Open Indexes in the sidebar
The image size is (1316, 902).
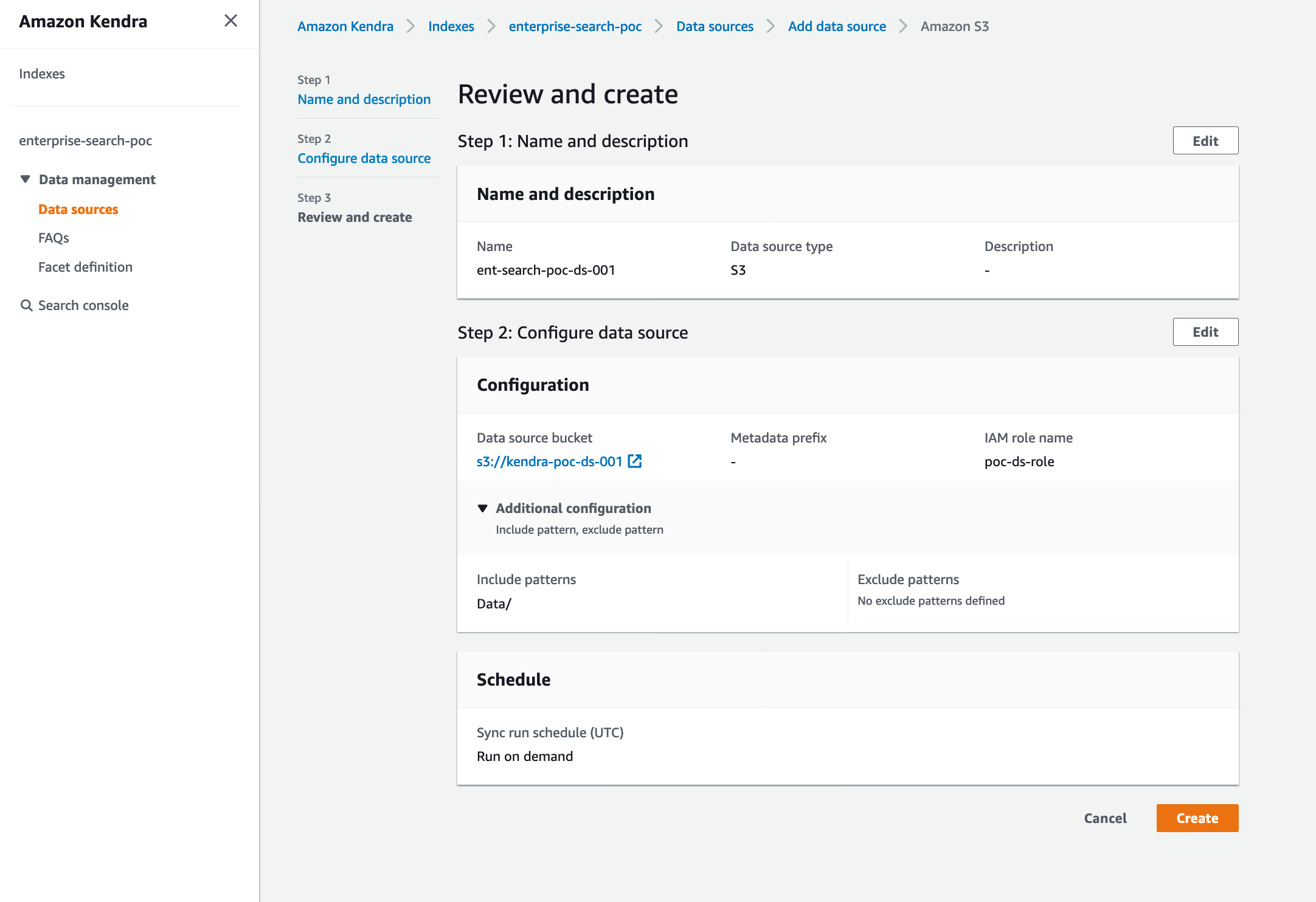[x=42, y=74]
